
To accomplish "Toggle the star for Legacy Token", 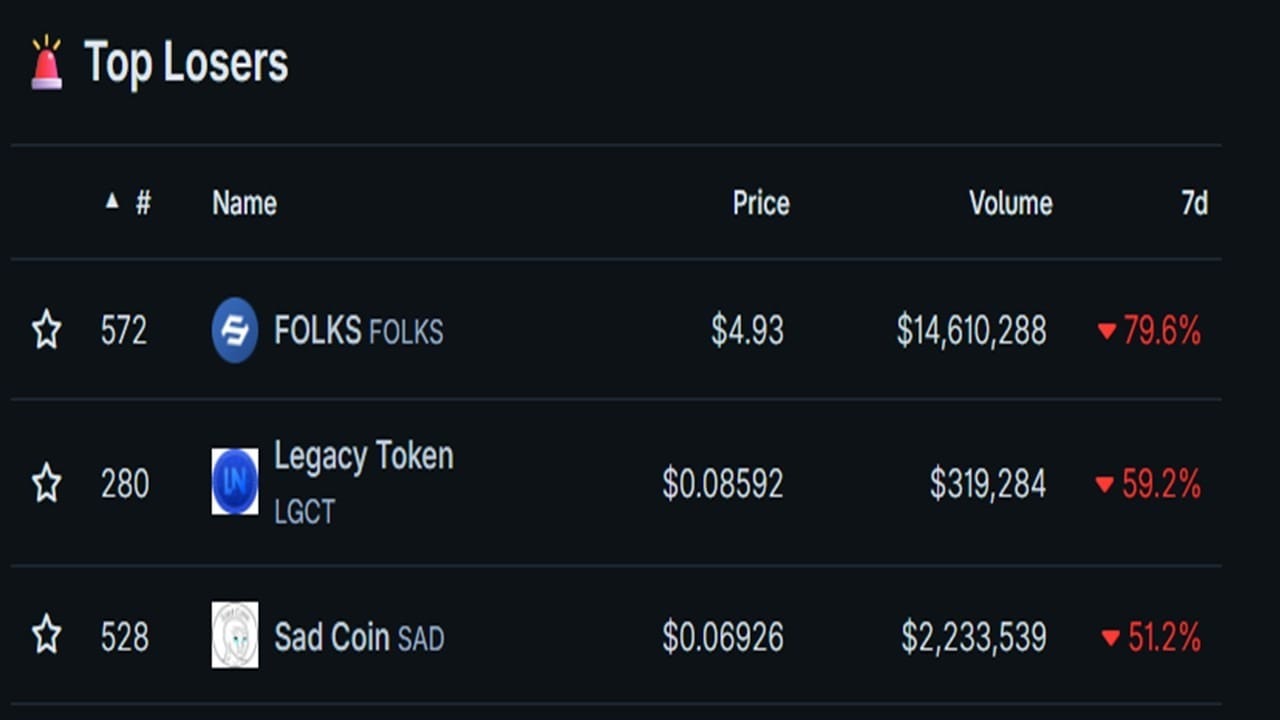I will click(46, 484).
